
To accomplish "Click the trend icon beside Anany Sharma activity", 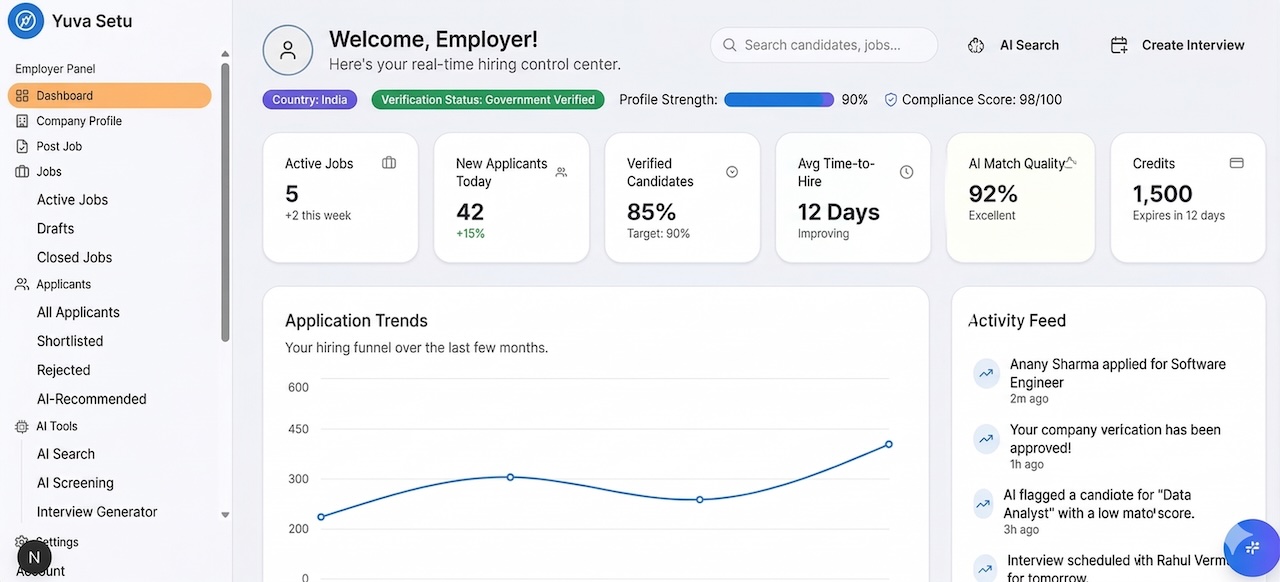I will pyautogui.click(x=986, y=374).
